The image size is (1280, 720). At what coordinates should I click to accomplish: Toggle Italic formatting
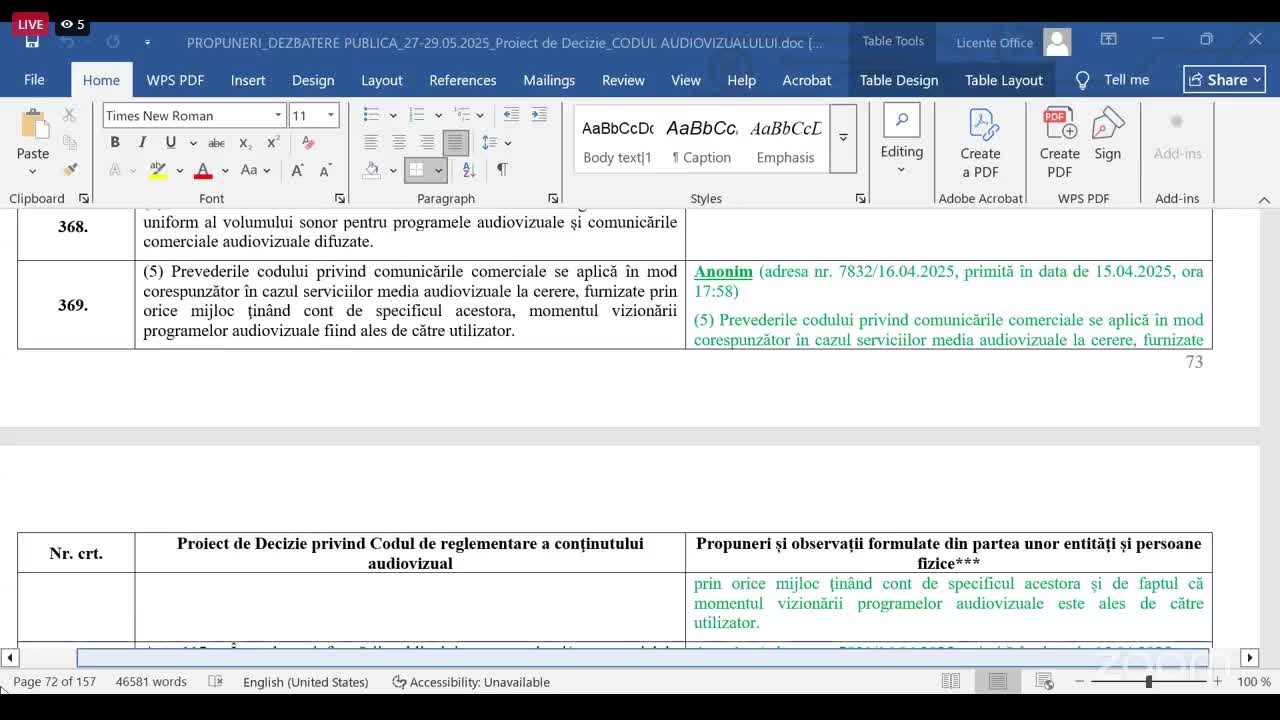pos(142,143)
